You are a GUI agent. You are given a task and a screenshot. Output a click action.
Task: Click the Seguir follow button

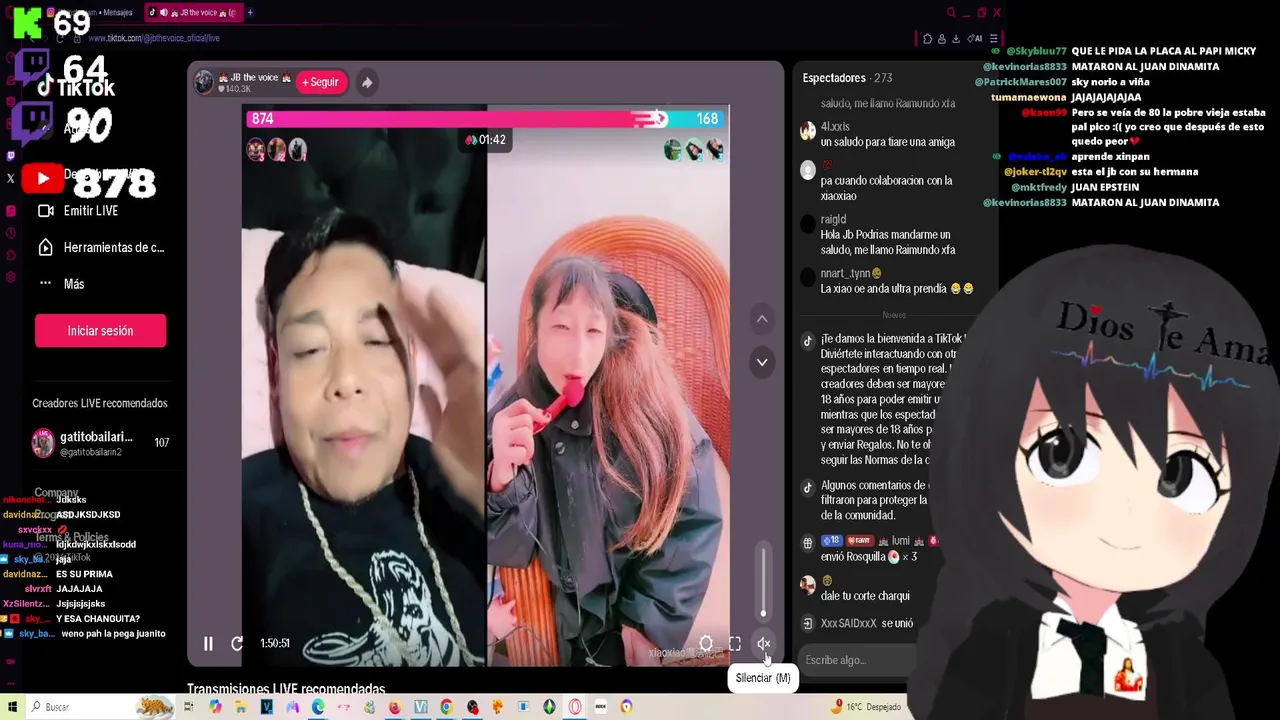click(x=321, y=82)
